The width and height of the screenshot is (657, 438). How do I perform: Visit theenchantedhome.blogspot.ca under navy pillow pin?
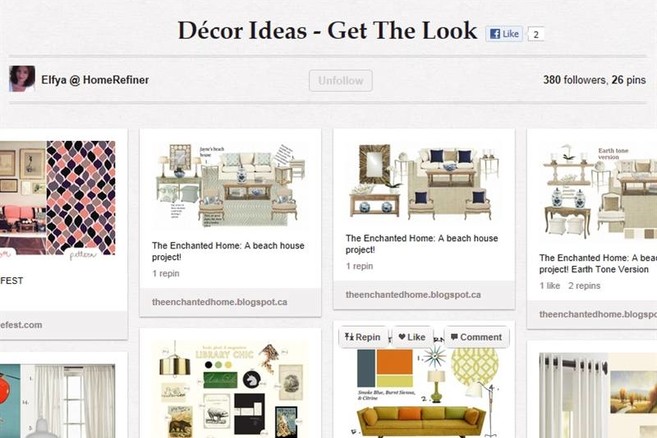(x=413, y=295)
